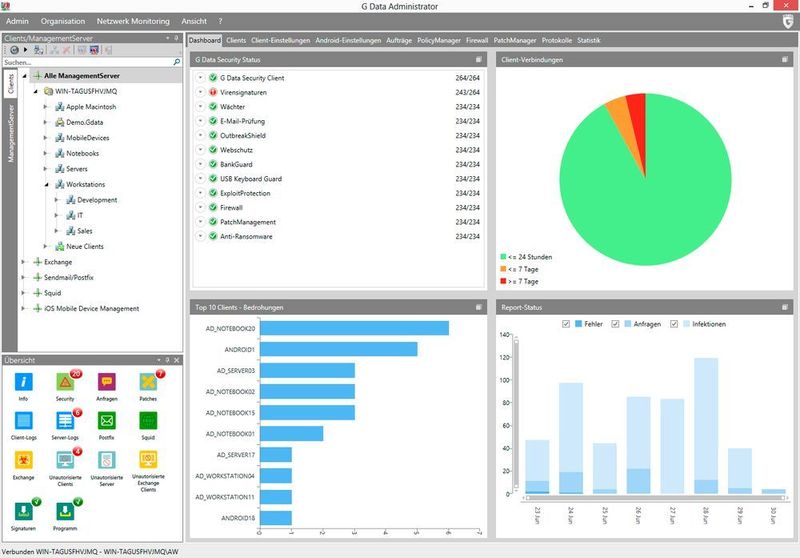The width and height of the screenshot is (800, 558).
Task: Collapse the WIN-TAGUSFHVJMQ server node
Action: [x=35, y=91]
